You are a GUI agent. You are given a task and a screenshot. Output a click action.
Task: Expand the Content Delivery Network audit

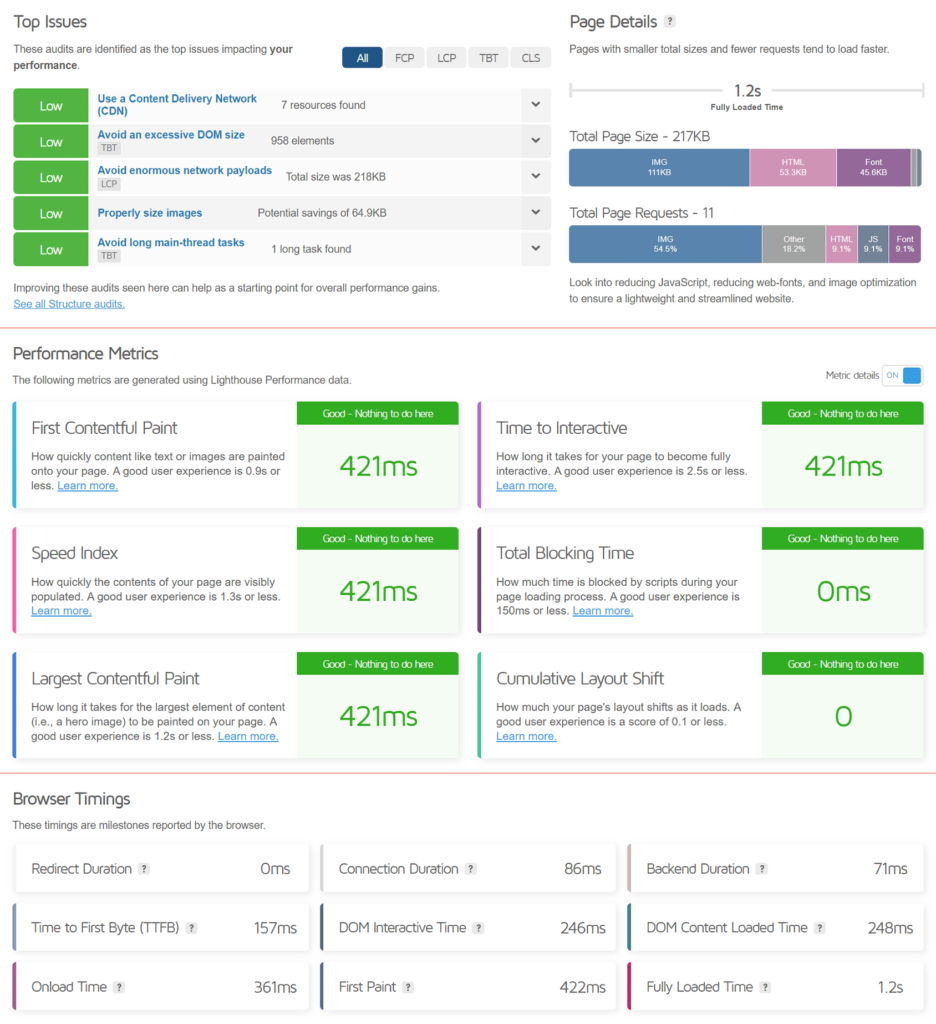coord(536,104)
